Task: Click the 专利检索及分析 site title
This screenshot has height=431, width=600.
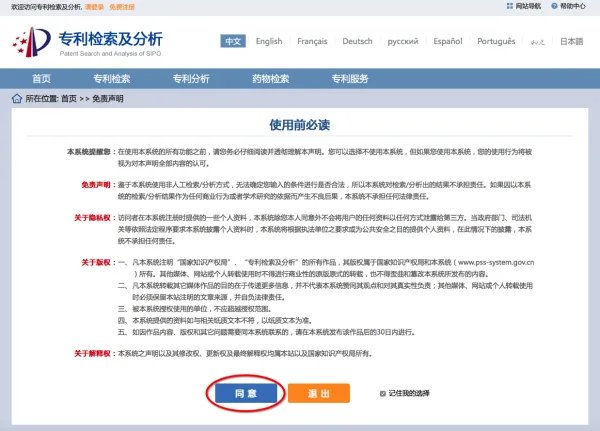Action: pyautogui.click(x=111, y=39)
